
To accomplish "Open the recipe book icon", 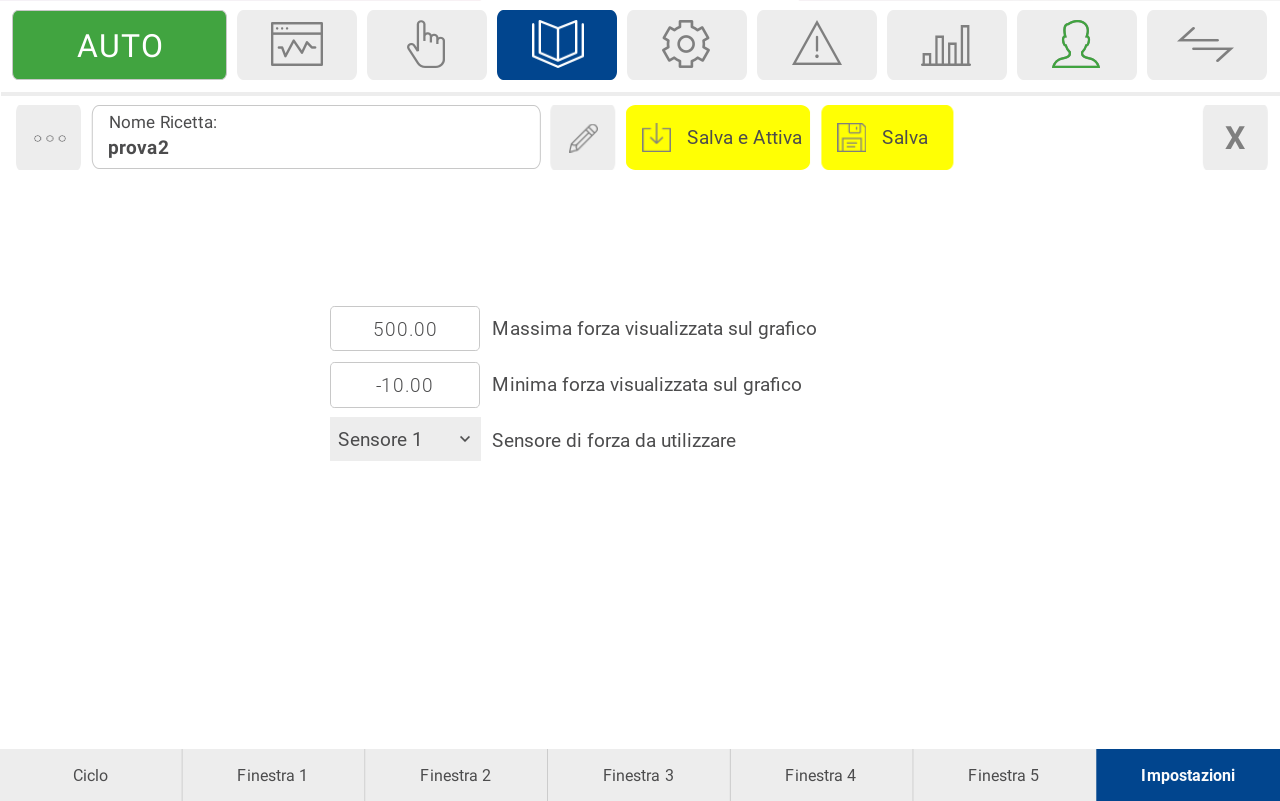I will [557, 45].
